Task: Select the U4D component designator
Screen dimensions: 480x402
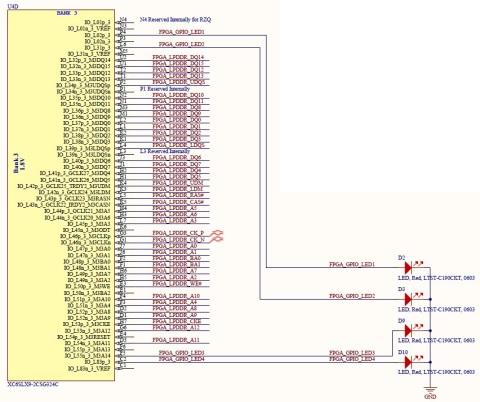Action: [x=12, y=6]
